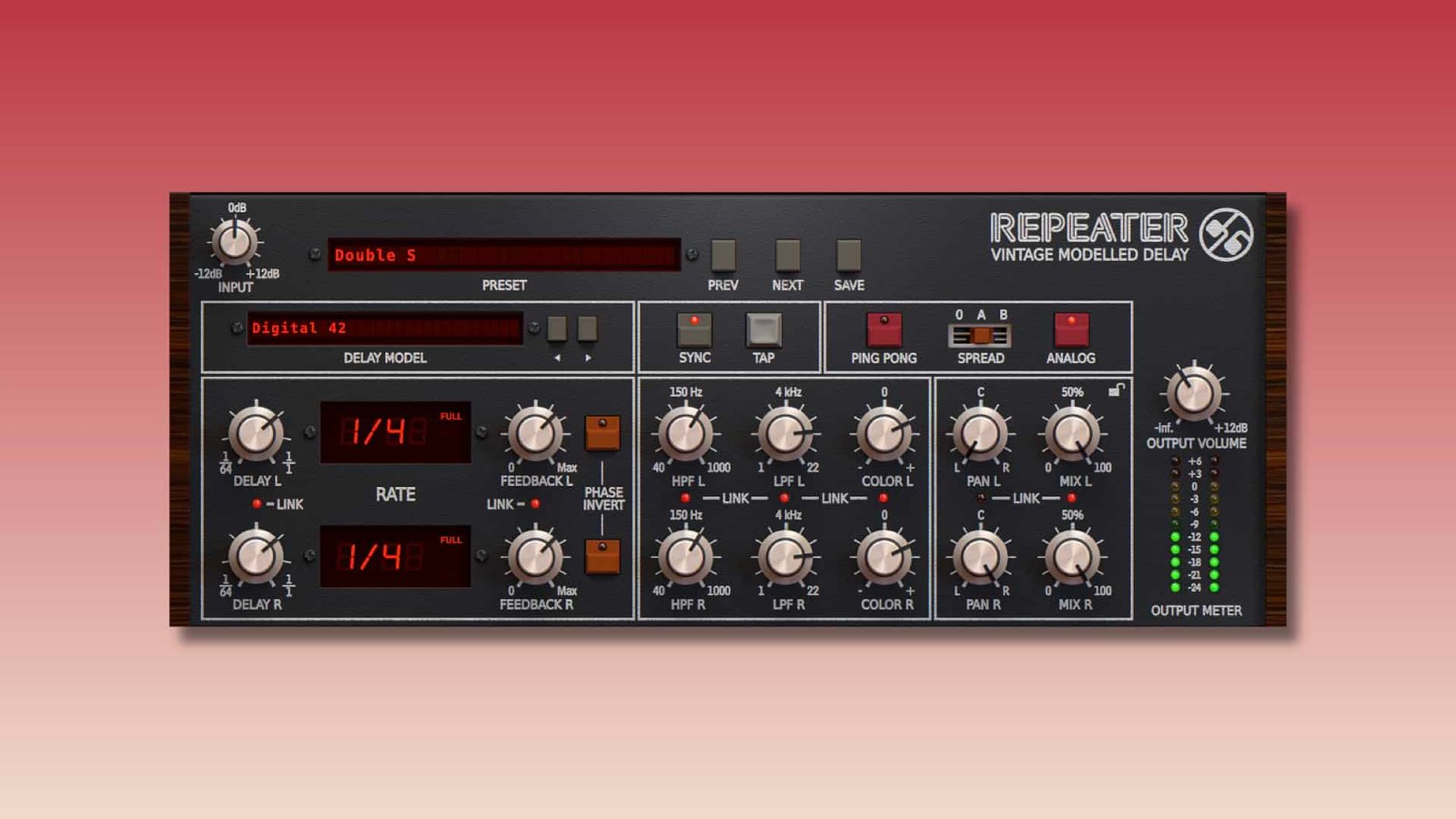Toggle the LPF link LED
Screen dimensions: 1456x819
tap(784, 498)
